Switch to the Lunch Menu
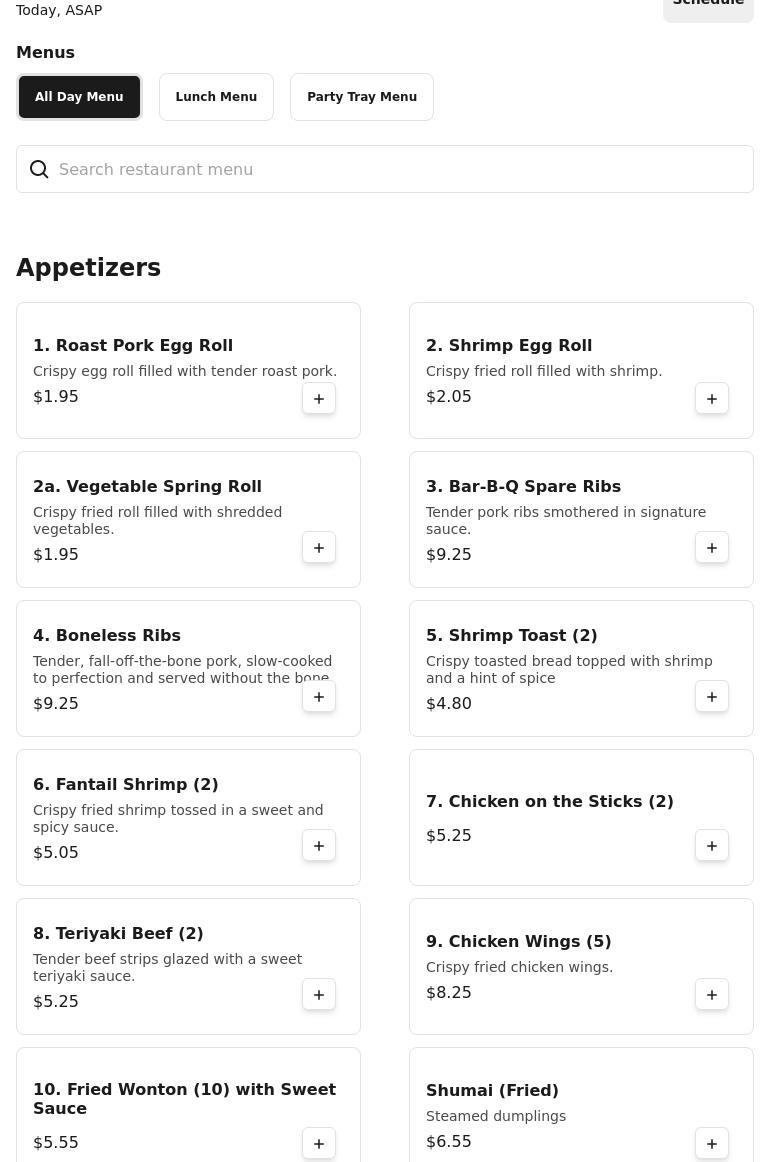This screenshot has width=770, height=1162. tap(216, 97)
